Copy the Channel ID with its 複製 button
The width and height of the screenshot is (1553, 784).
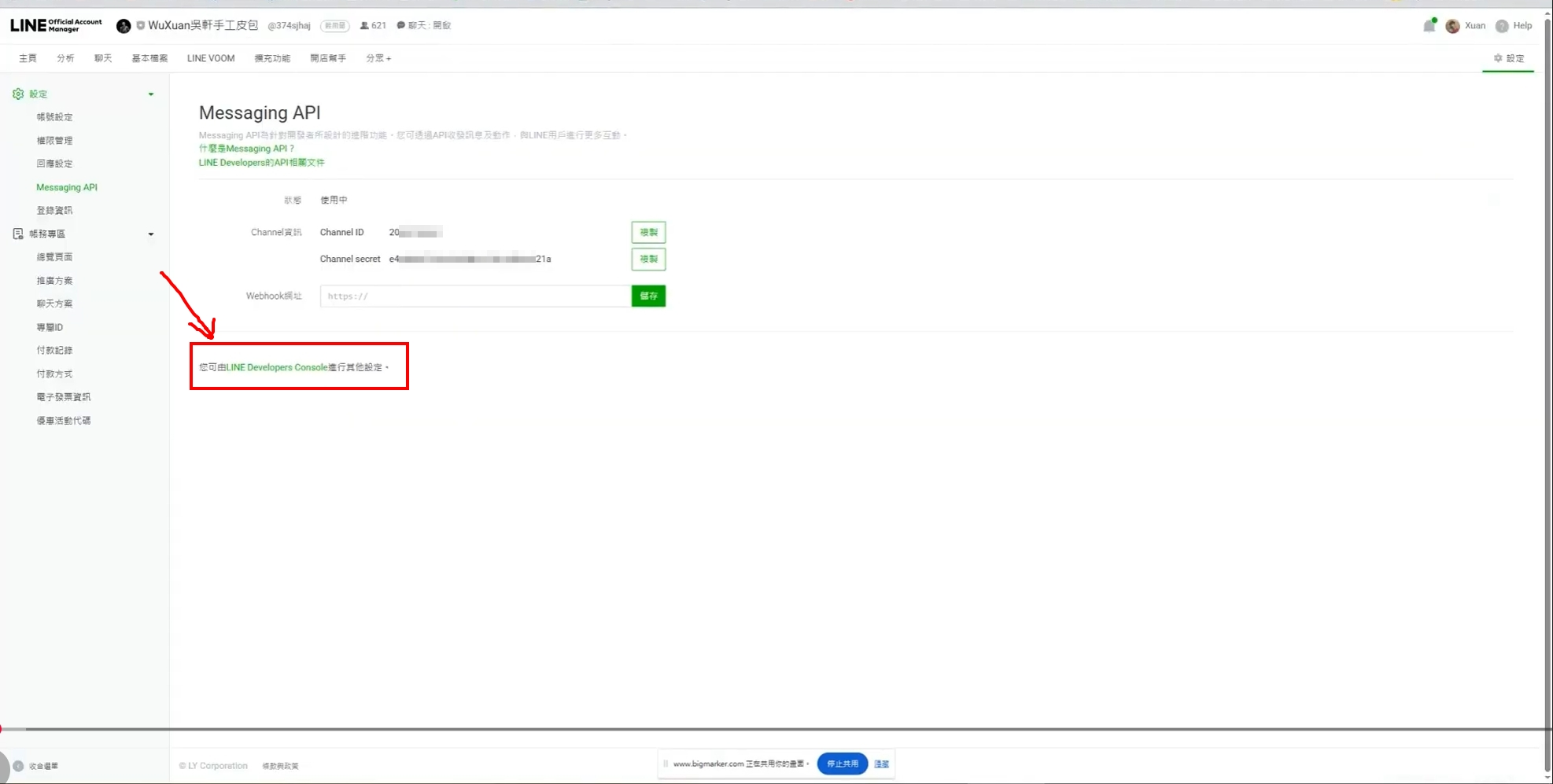click(648, 233)
